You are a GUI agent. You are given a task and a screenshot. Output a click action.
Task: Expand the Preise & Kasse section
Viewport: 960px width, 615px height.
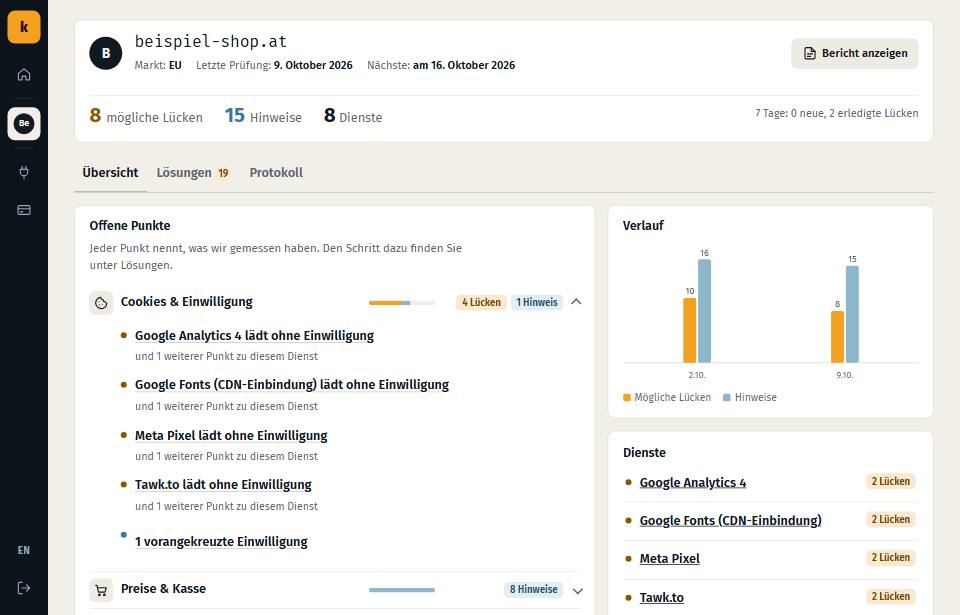point(577,590)
